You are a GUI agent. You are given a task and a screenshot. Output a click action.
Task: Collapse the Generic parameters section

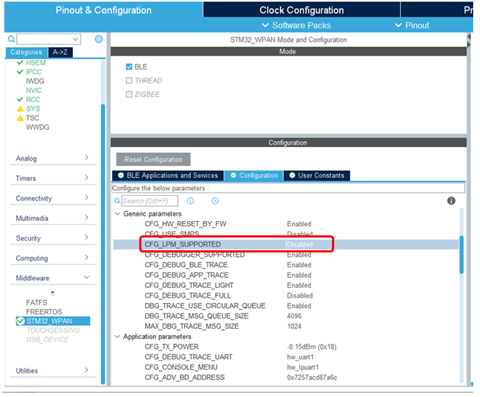(117, 214)
